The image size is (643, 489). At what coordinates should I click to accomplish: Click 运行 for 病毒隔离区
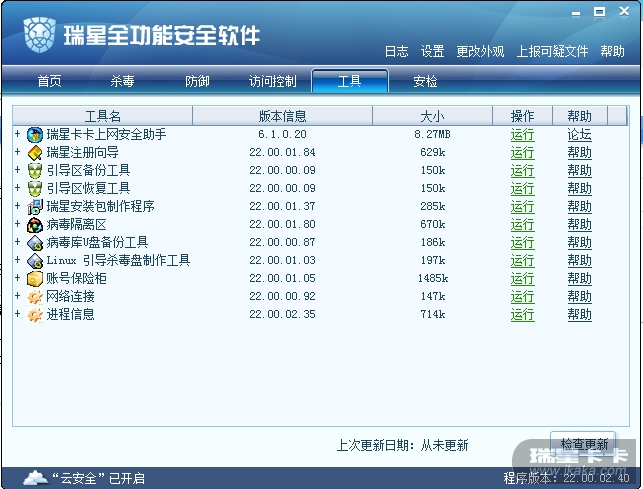pyautogui.click(x=522, y=225)
